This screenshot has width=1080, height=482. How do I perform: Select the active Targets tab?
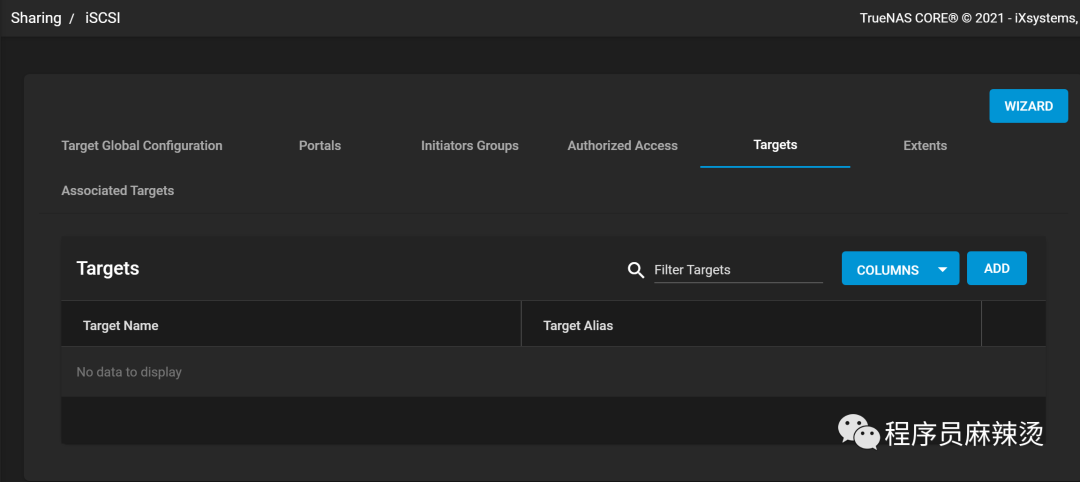[x=775, y=145]
